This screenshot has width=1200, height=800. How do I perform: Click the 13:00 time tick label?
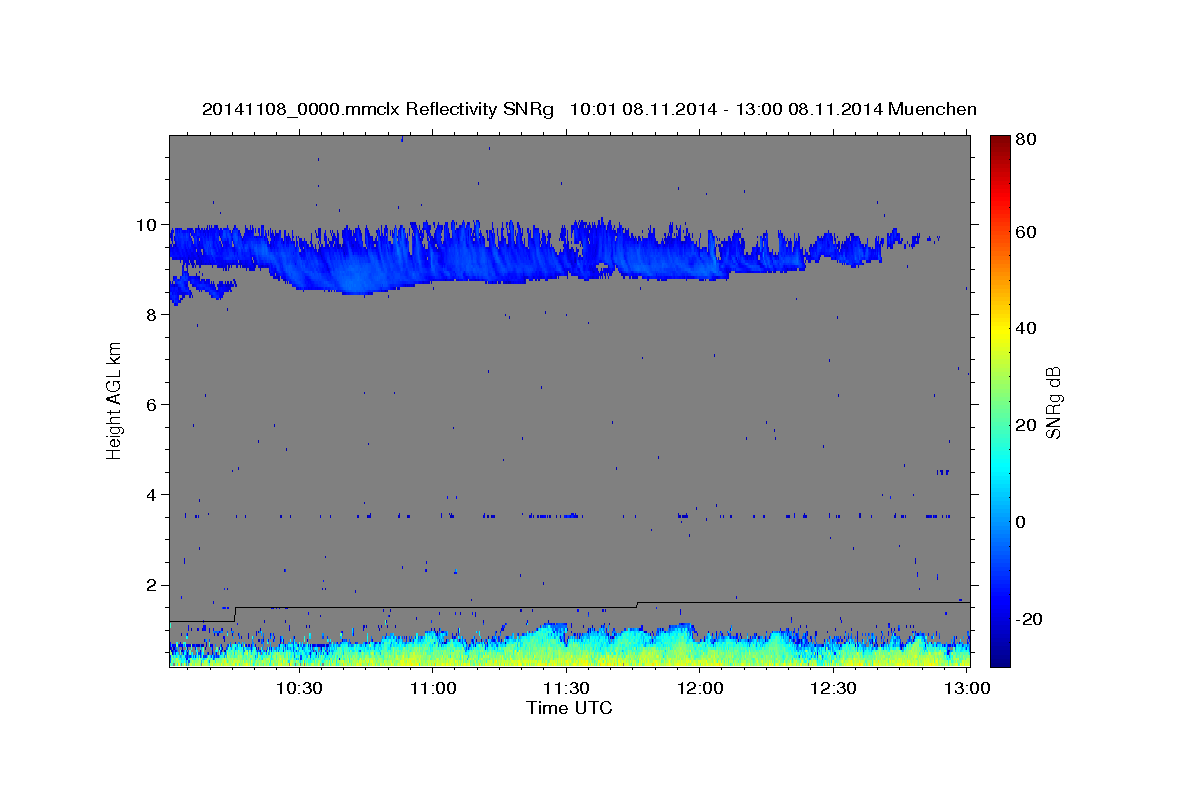point(968,689)
